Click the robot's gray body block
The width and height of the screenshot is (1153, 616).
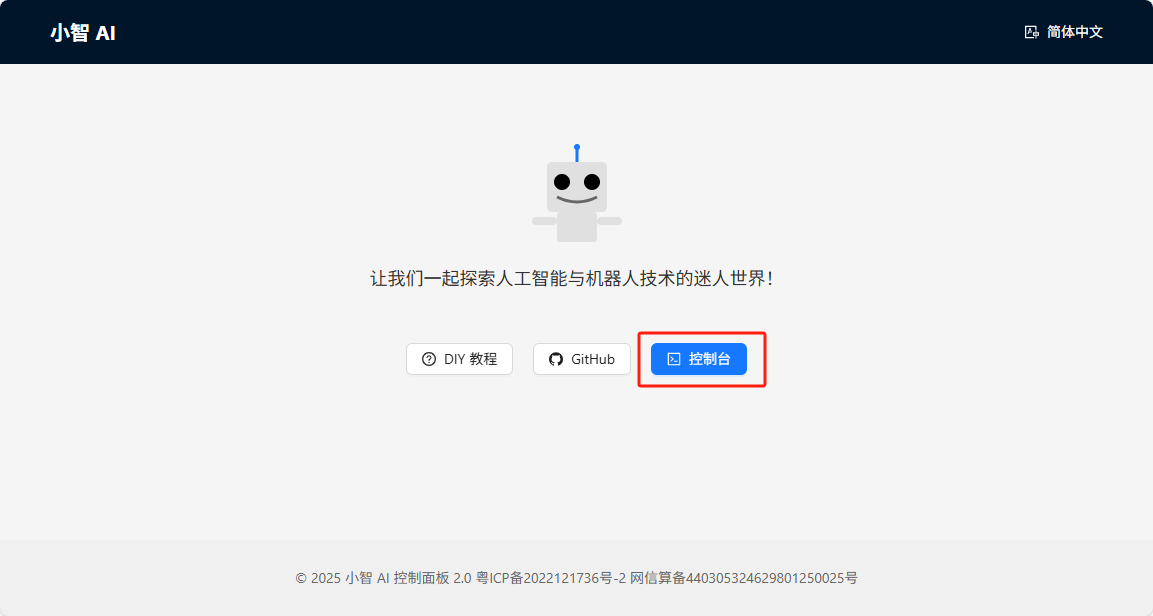577,226
